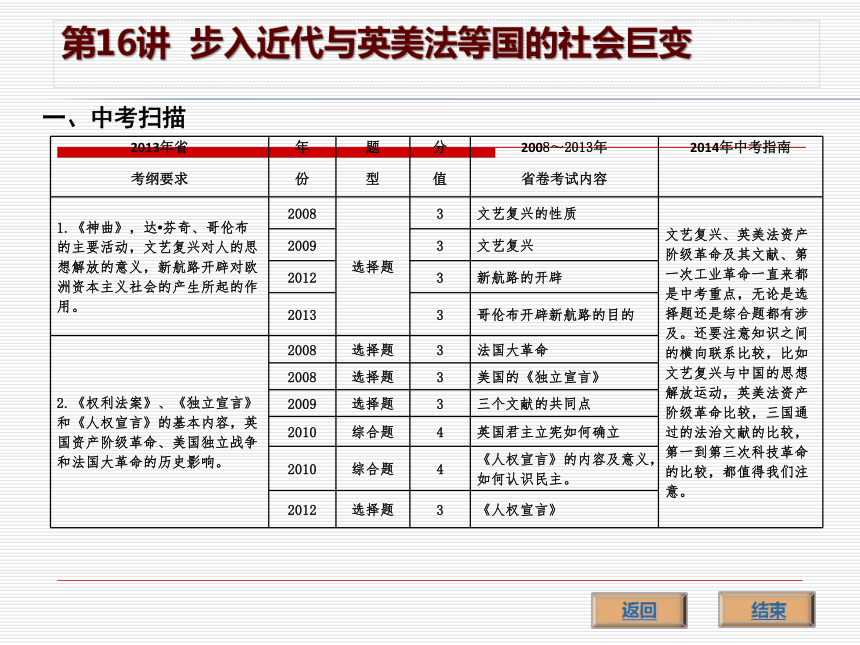Click the 省卷考试内容 header cell
Image resolution: width=860 pixels, height=645 pixels.
click(x=564, y=167)
